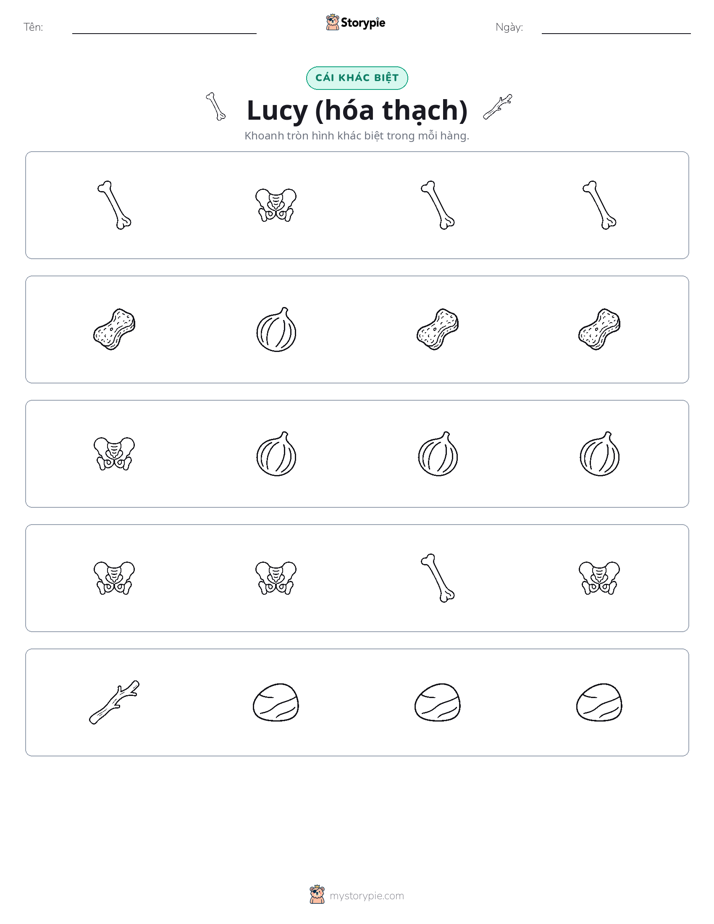Click the Tên name line field

[164, 27]
